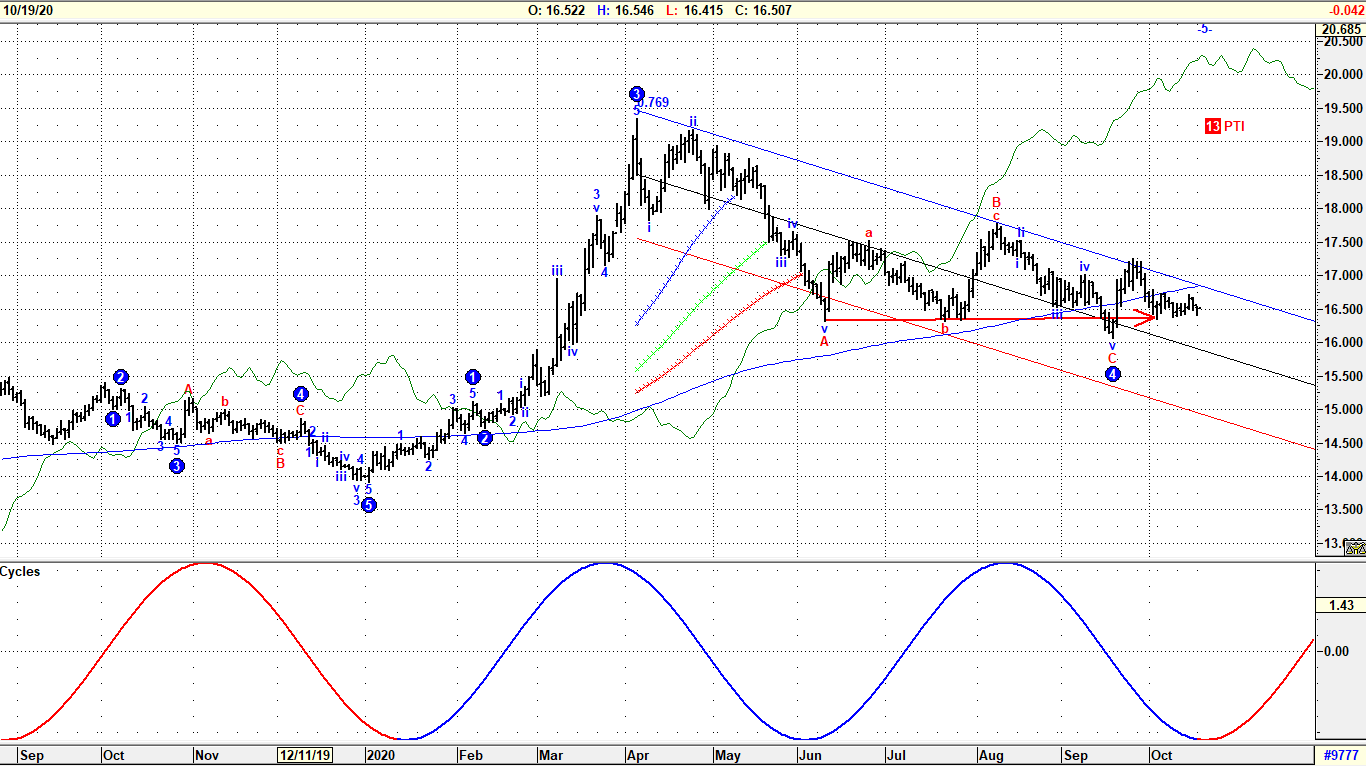
Task: Select circled wave 4 marker below September low
Action: pyautogui.click(x=1112, y=374)
